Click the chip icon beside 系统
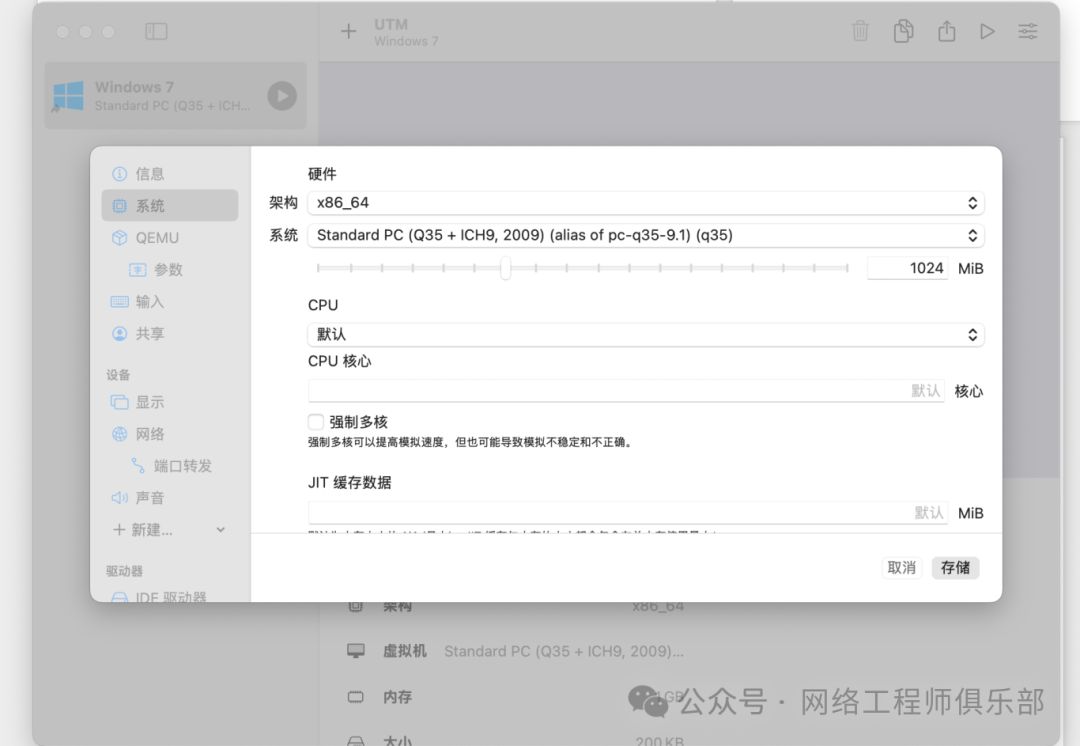 120,205
